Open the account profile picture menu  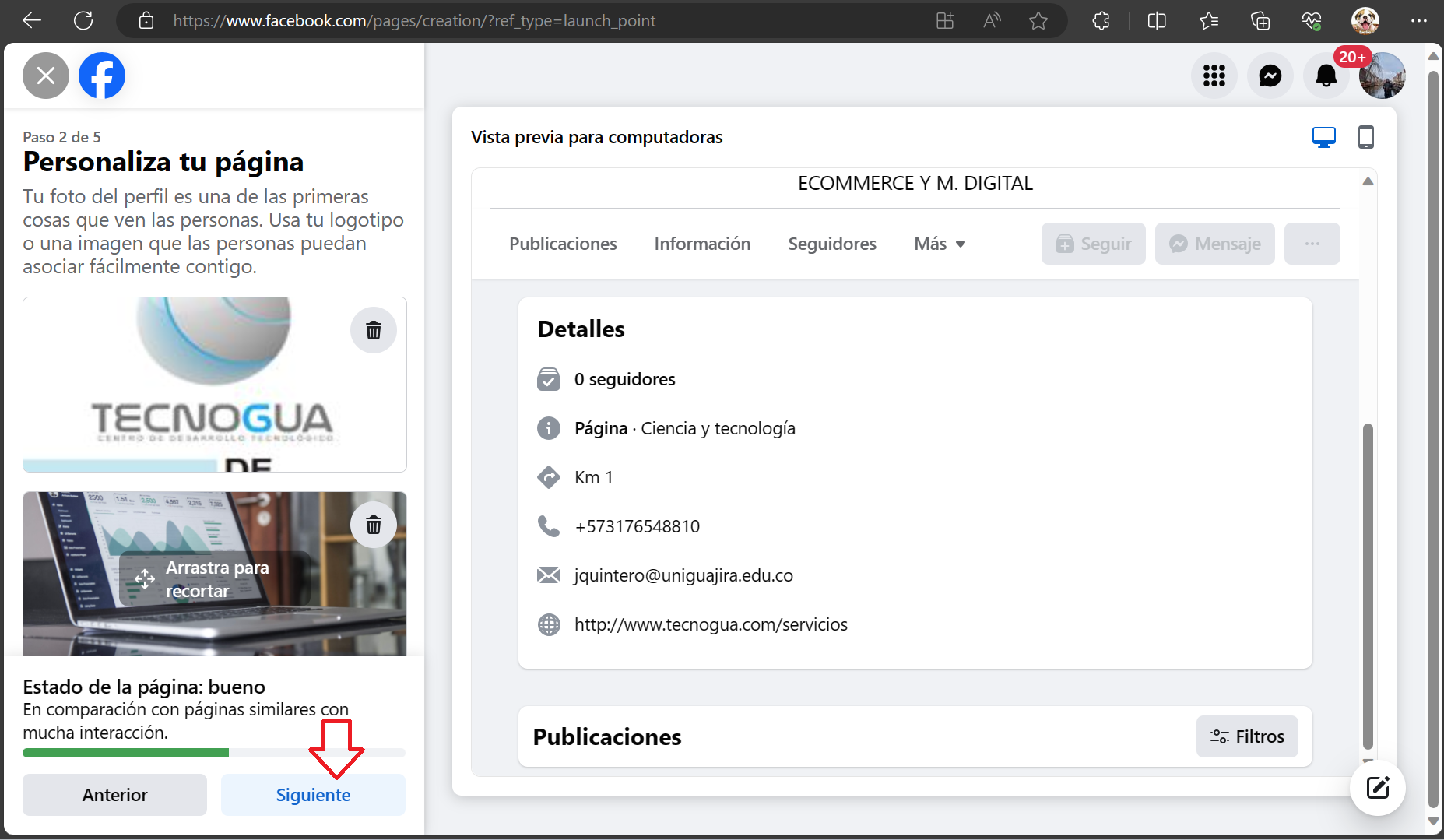(x=1382, y=76)
